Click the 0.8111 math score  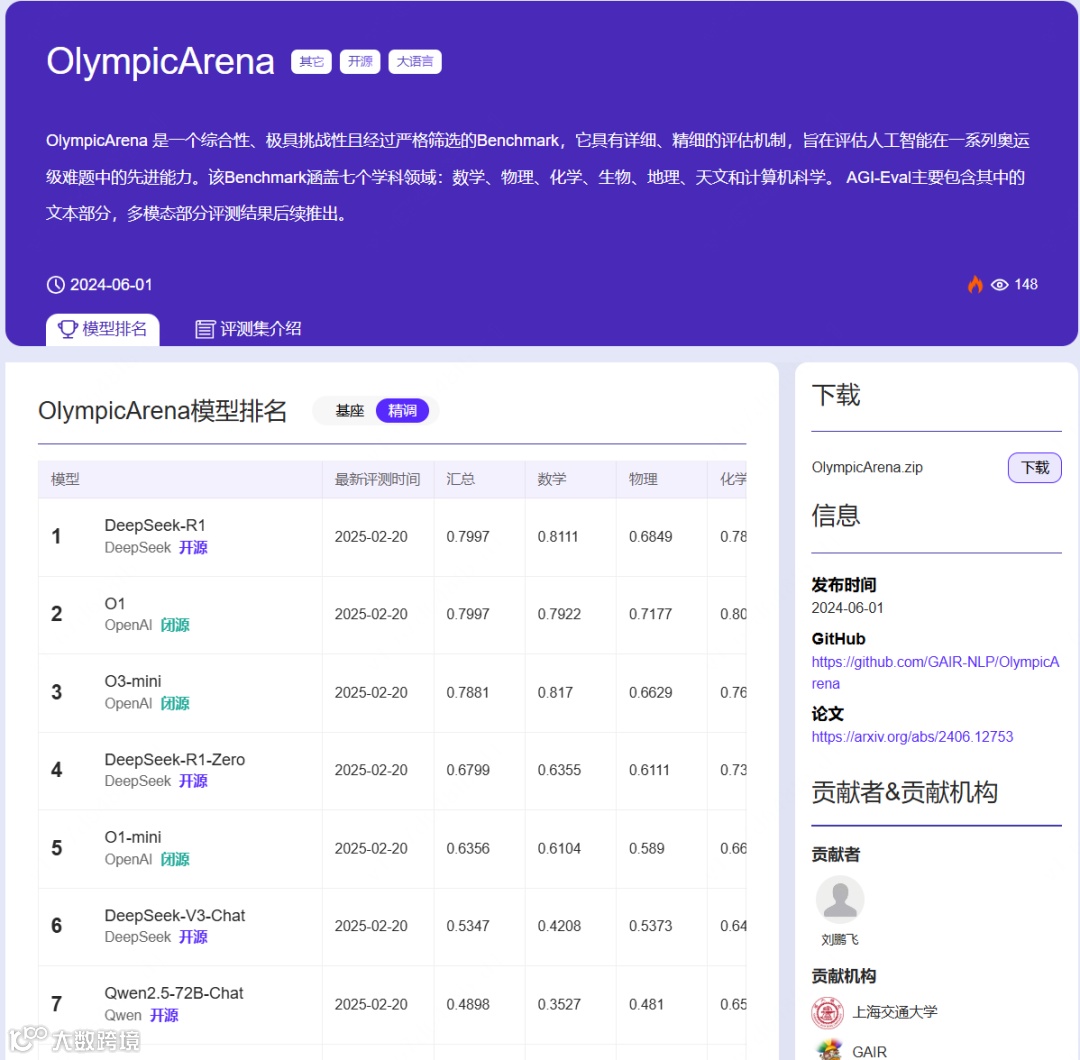click(558, 537)
